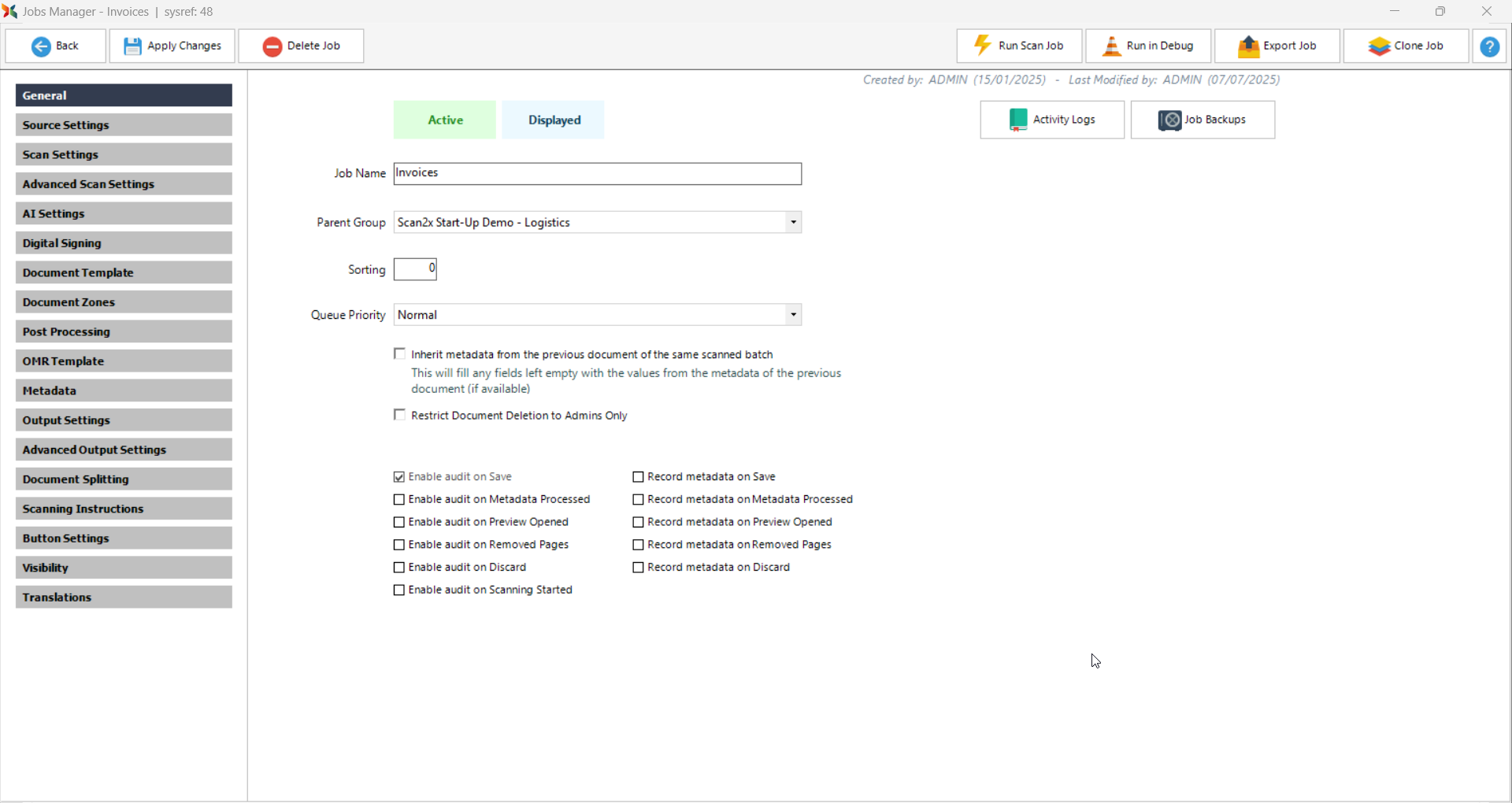Expand the Parent Group dropdown
Screen dimensions: 1512x803
pos(793,223)
